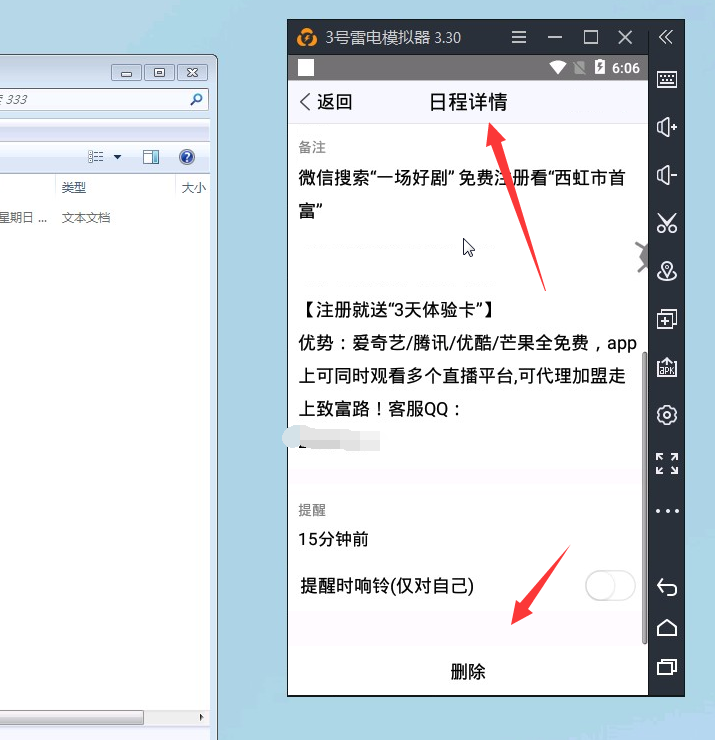715x740 pixels.
Task: Open the multi-instance manager icon
Action: [666, 320]
